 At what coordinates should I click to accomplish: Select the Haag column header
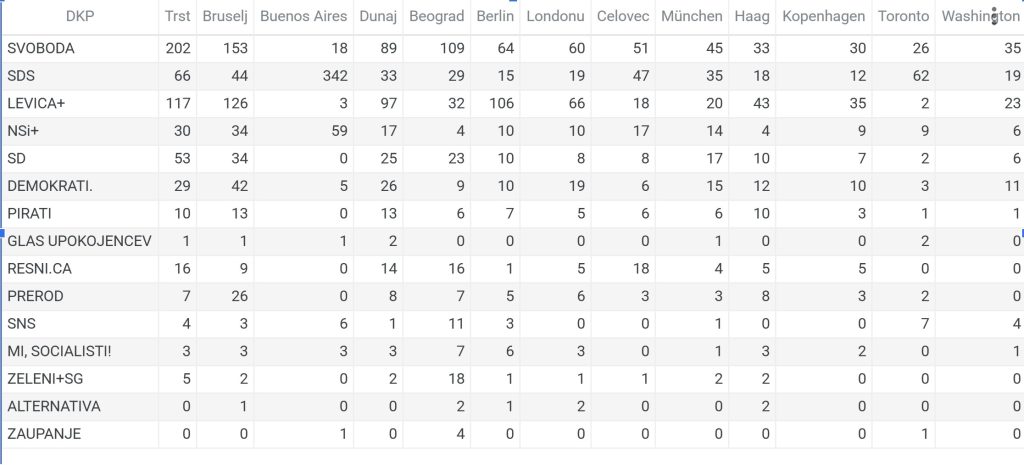[751, 17]
